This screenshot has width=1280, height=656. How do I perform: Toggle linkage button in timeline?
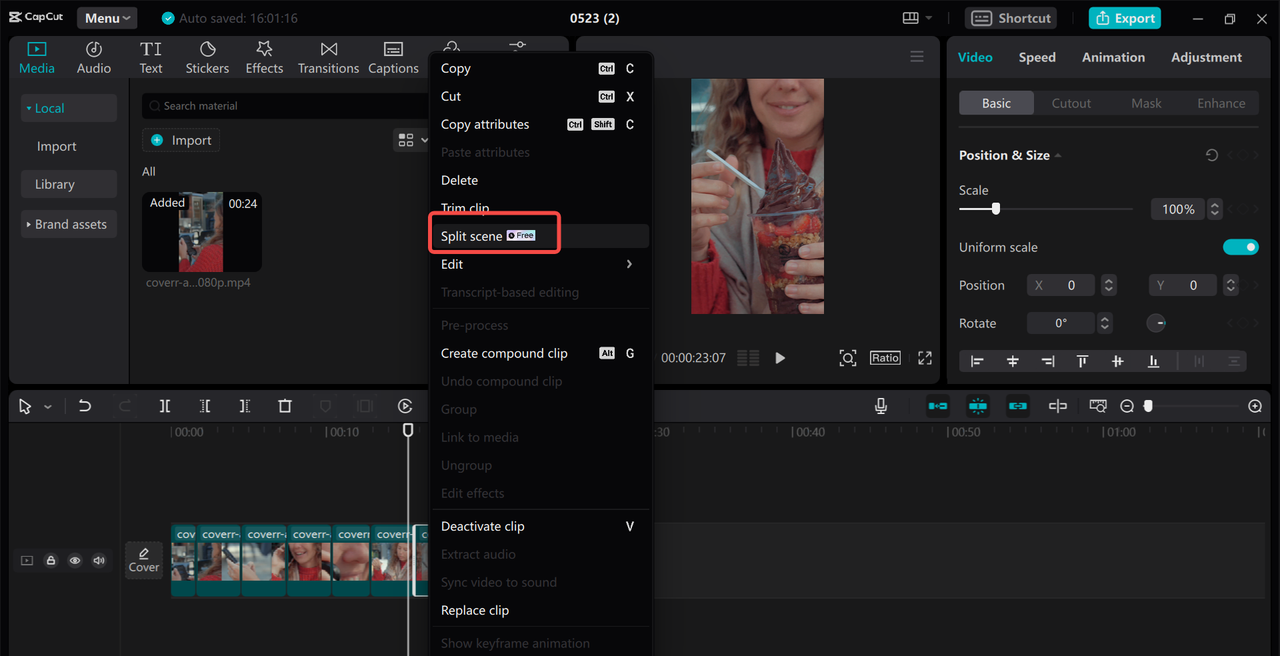[x=1018, y=406]
